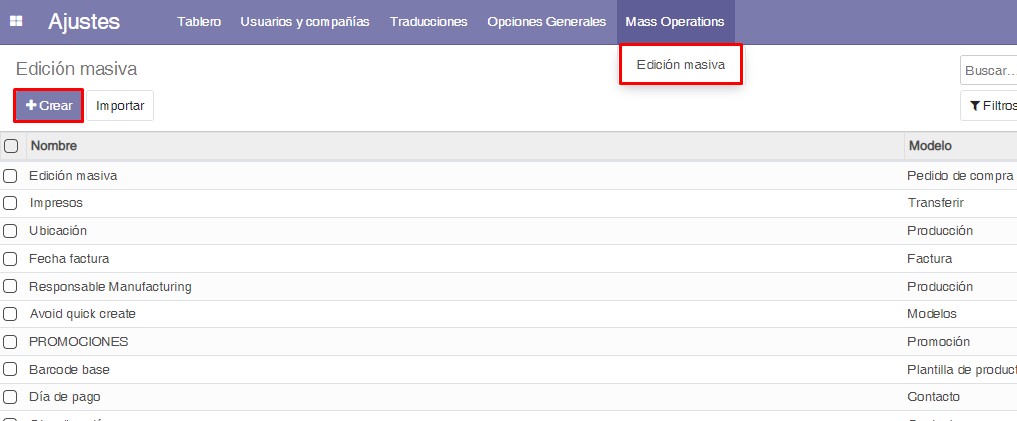
Task: Click the Ajustes app title
Action: pyautogui.click(x=84, y=22)
